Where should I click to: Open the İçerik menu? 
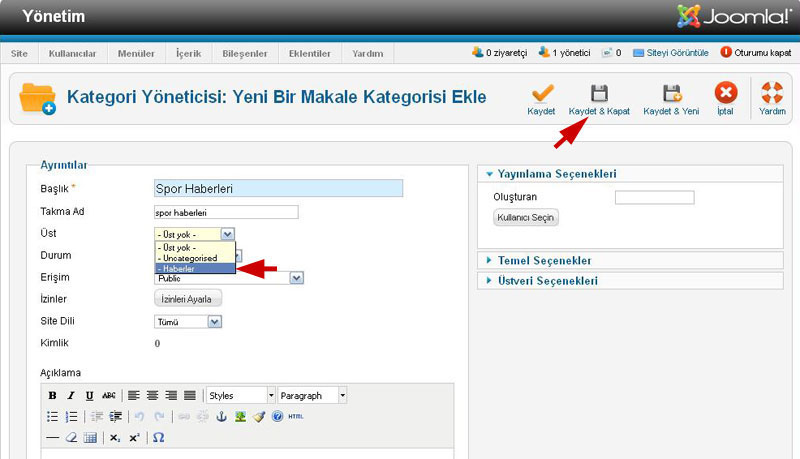point(189,54)
